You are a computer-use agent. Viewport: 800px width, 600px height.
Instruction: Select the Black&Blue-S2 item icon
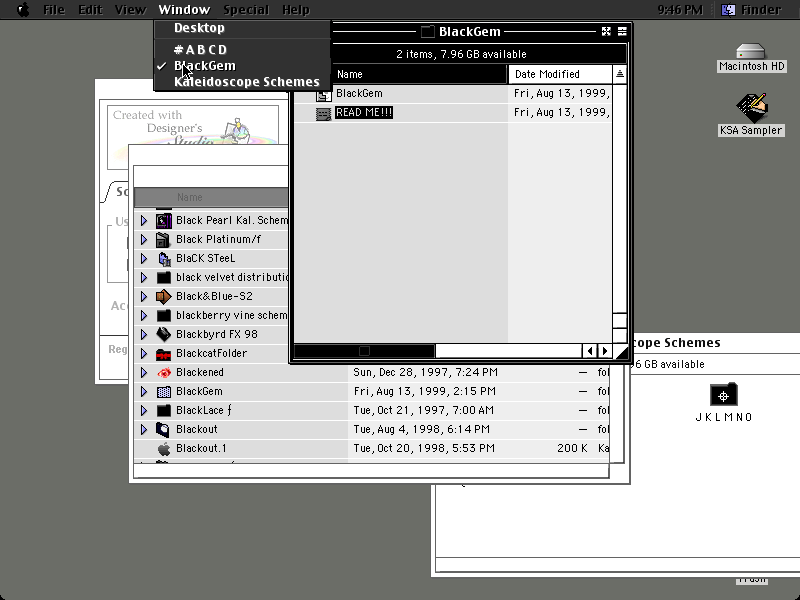click(x=164, y=296)
